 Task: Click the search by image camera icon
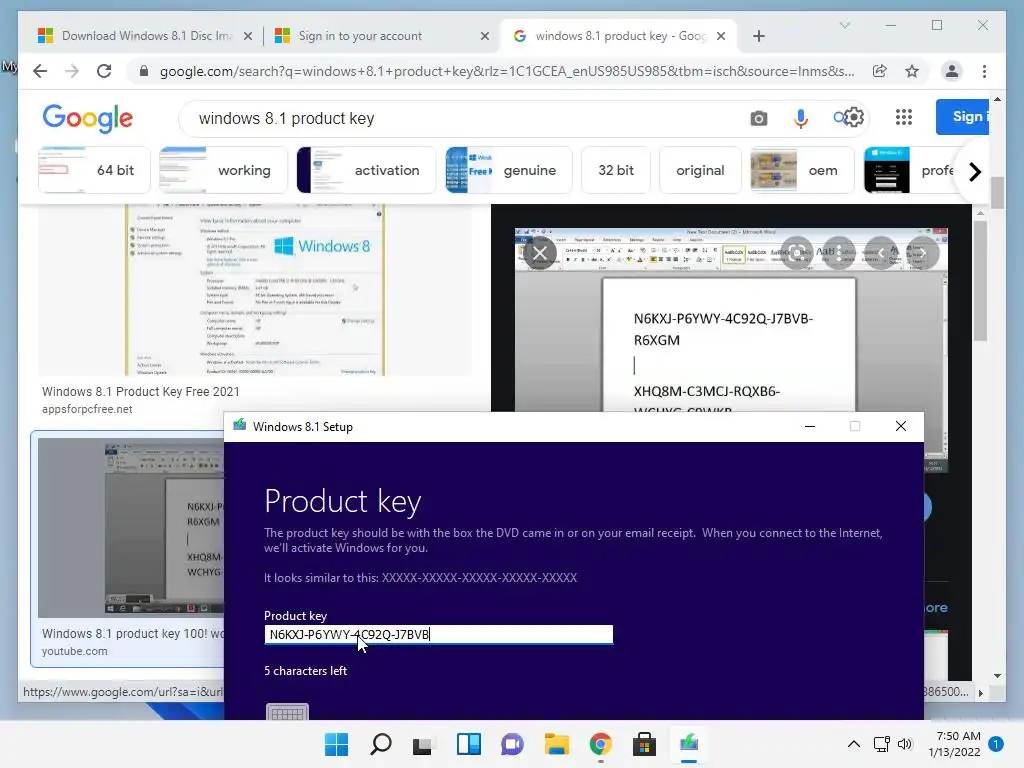pyautogui.click(x=758, y=118)
